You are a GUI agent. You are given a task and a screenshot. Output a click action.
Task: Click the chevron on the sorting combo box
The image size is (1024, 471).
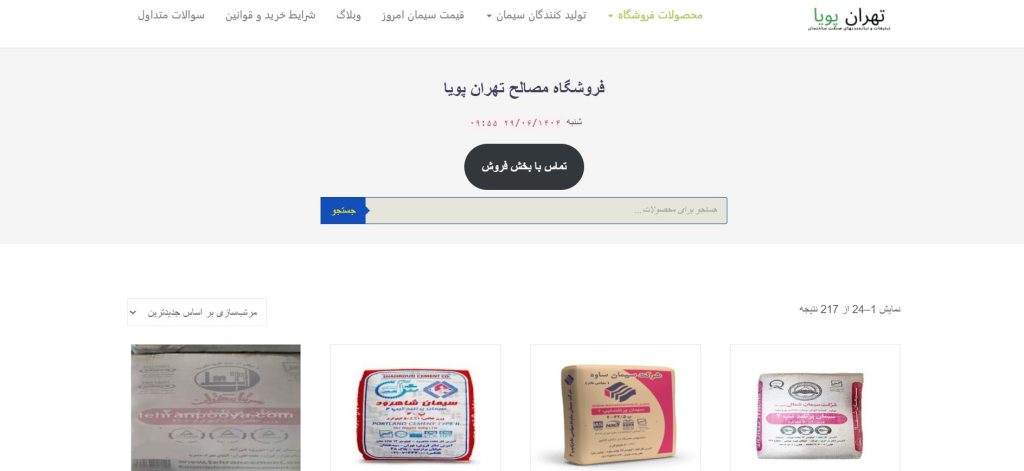click(x=133, y=312)
